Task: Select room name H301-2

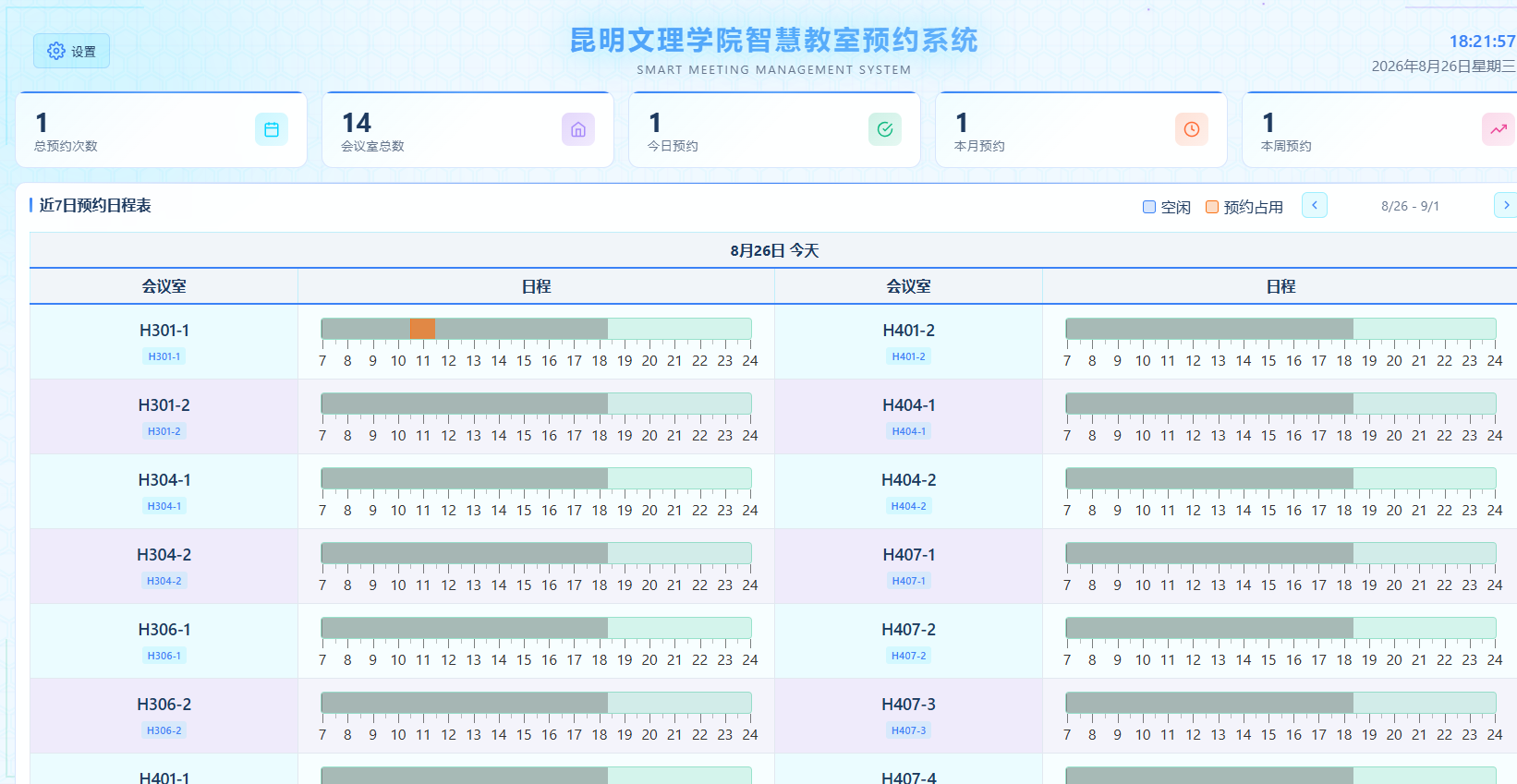Action: click(x=164, y=405)
